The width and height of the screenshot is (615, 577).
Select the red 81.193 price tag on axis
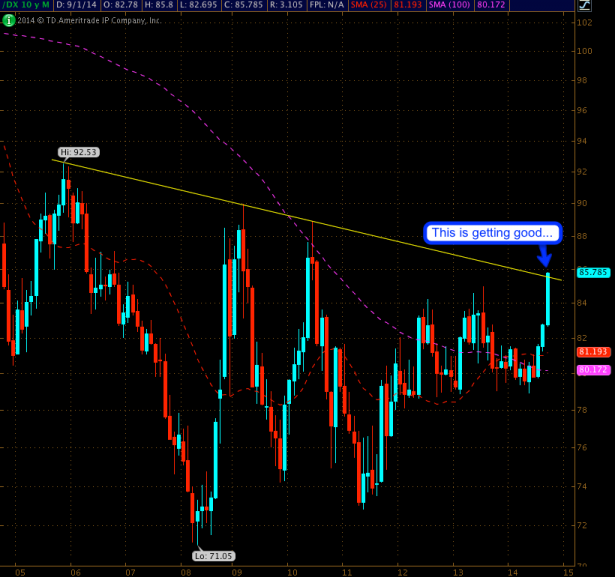[x=593, y=352]
